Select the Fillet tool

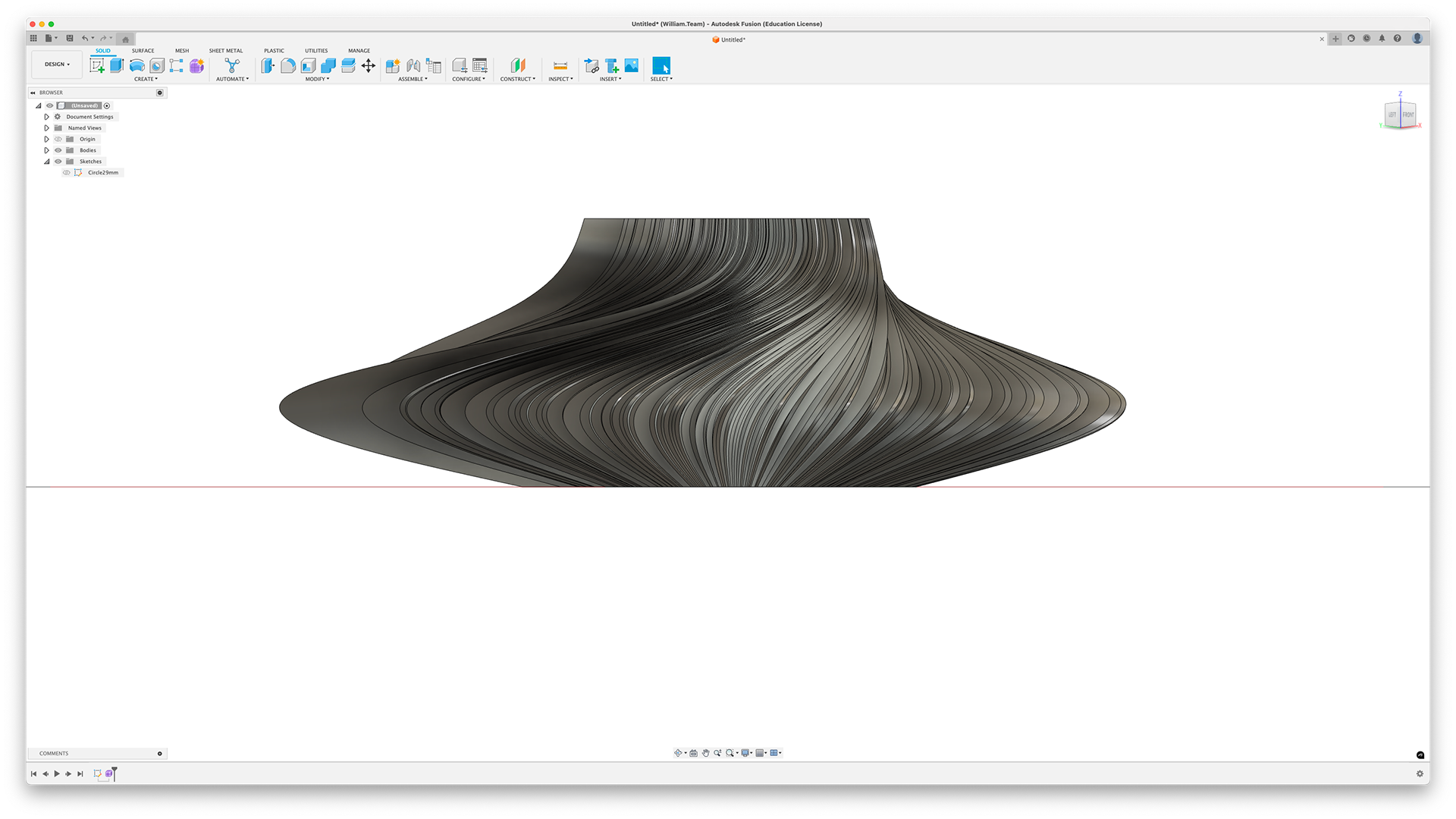[288, 66]
